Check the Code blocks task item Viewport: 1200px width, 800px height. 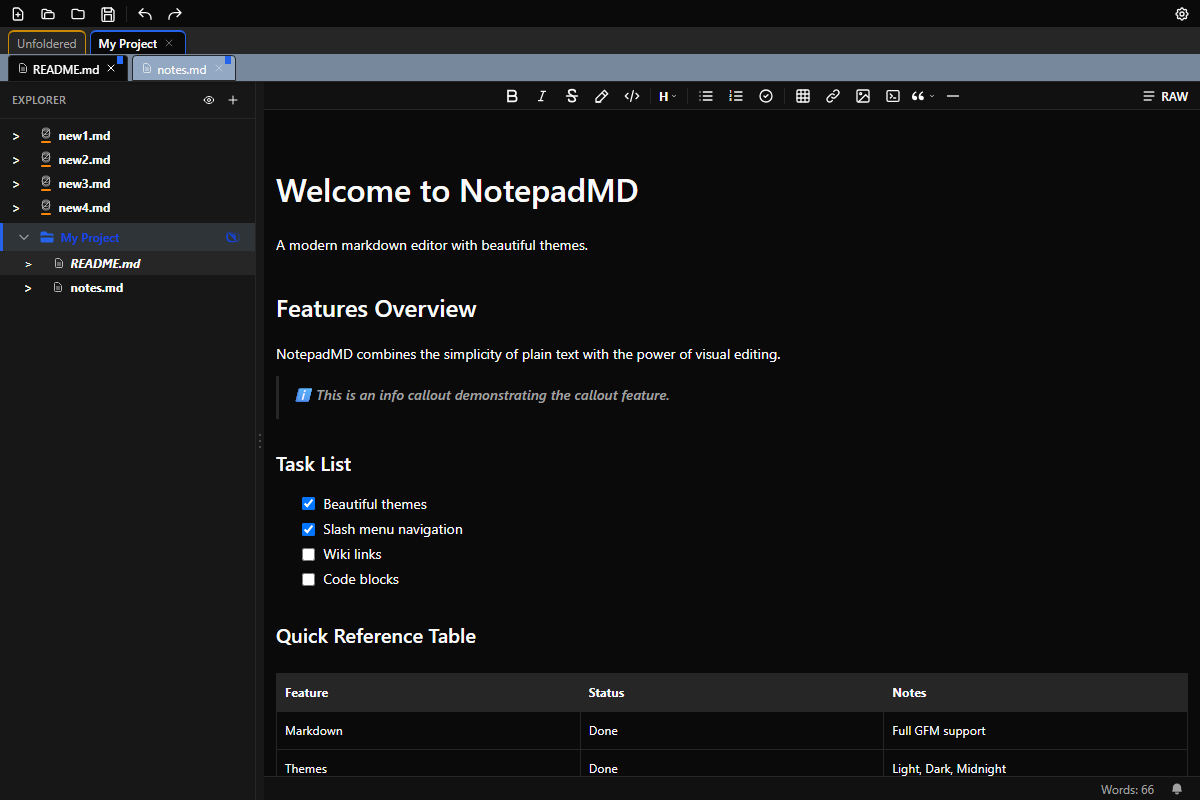(x=308, y=579)
